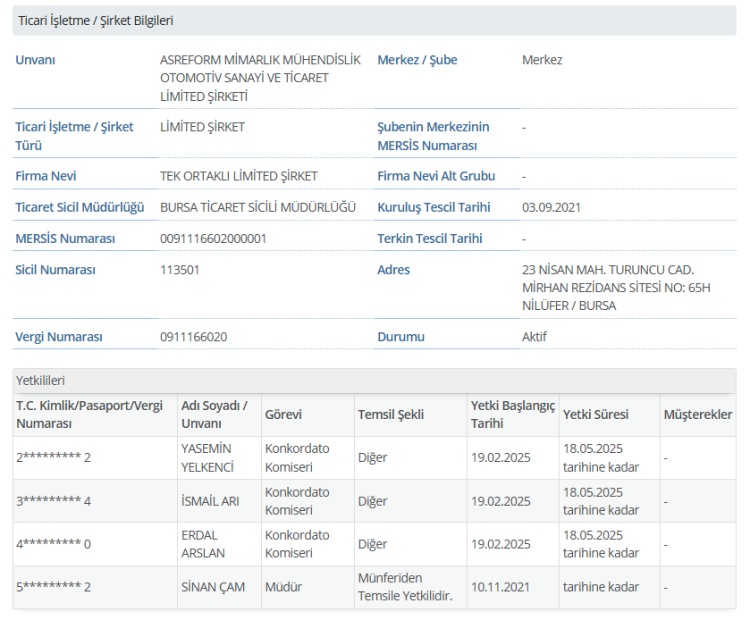This screenshot has width=750, height=620.
Task: Click the MERSİS number 0091116602000001
Action: click(x=213, y=239)
